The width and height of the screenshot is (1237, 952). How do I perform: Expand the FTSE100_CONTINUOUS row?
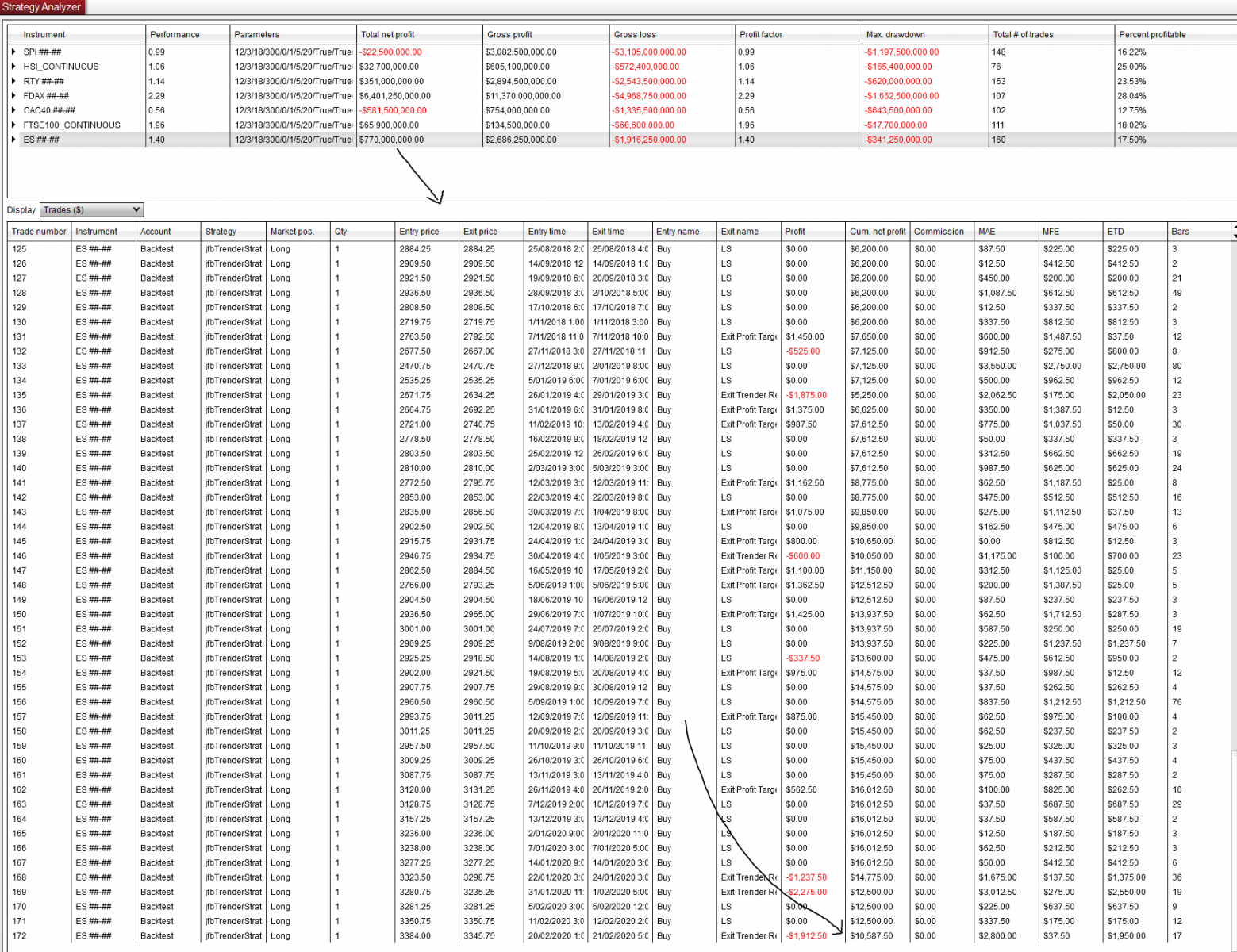[x=13, y=125]
